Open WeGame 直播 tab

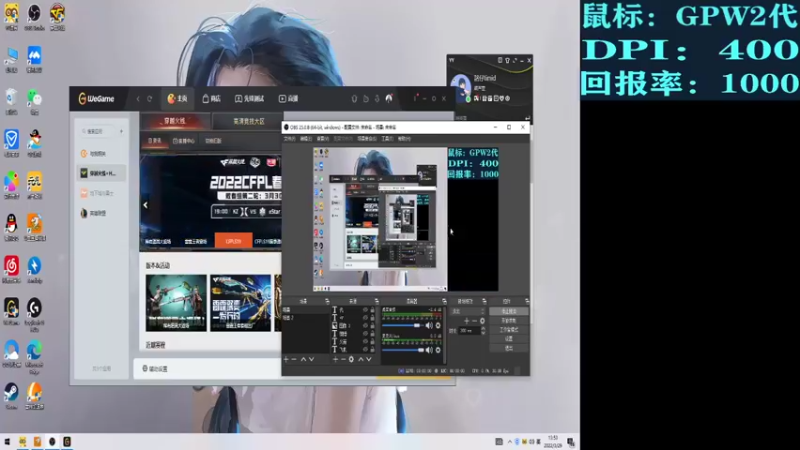pyautogui.click(x=288, y=98)
